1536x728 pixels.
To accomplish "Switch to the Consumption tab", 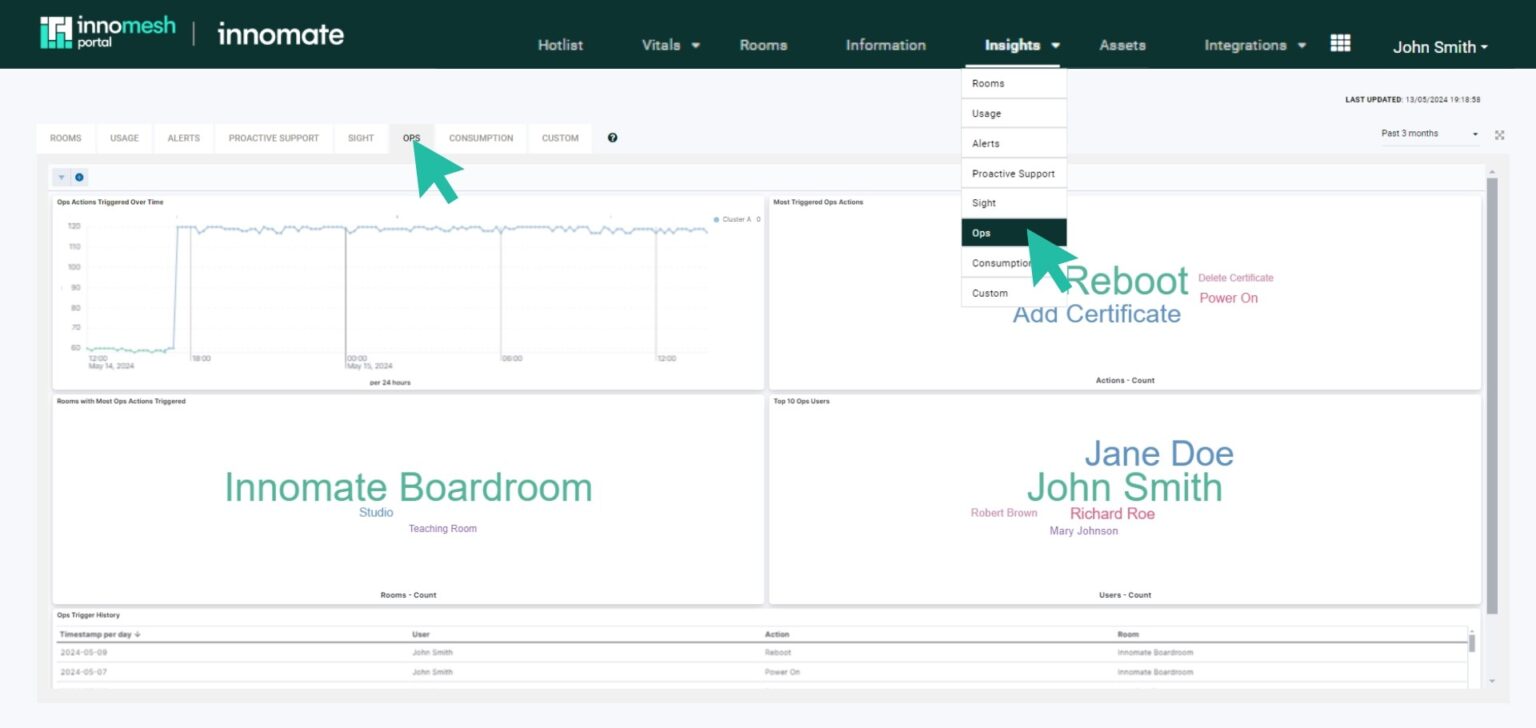I will click(x=480, y=138).
